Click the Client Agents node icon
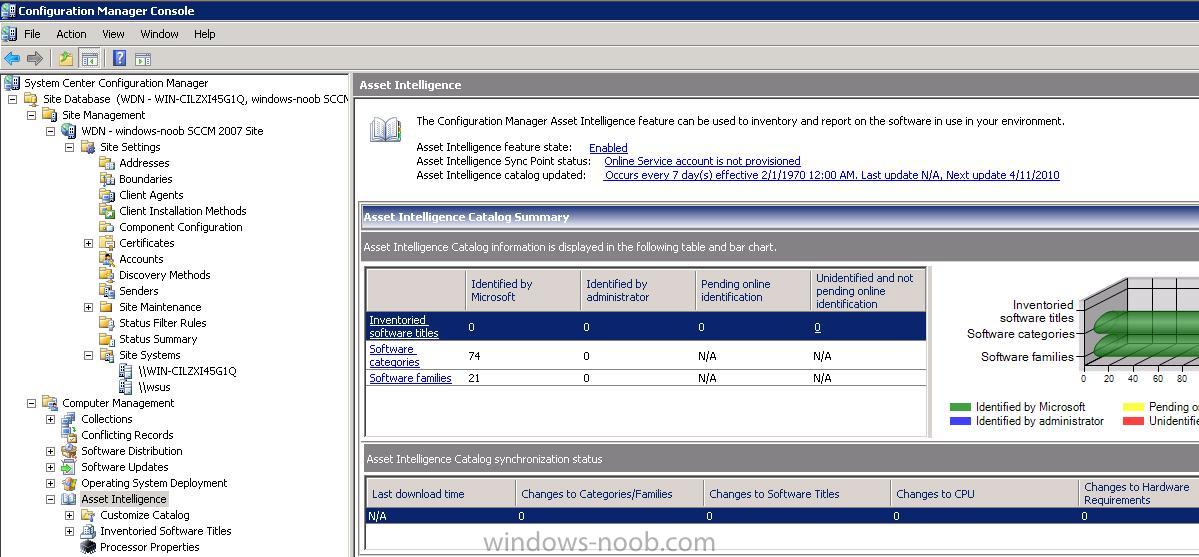This screenshot has height=557, width=1199. tap(106, 195)
